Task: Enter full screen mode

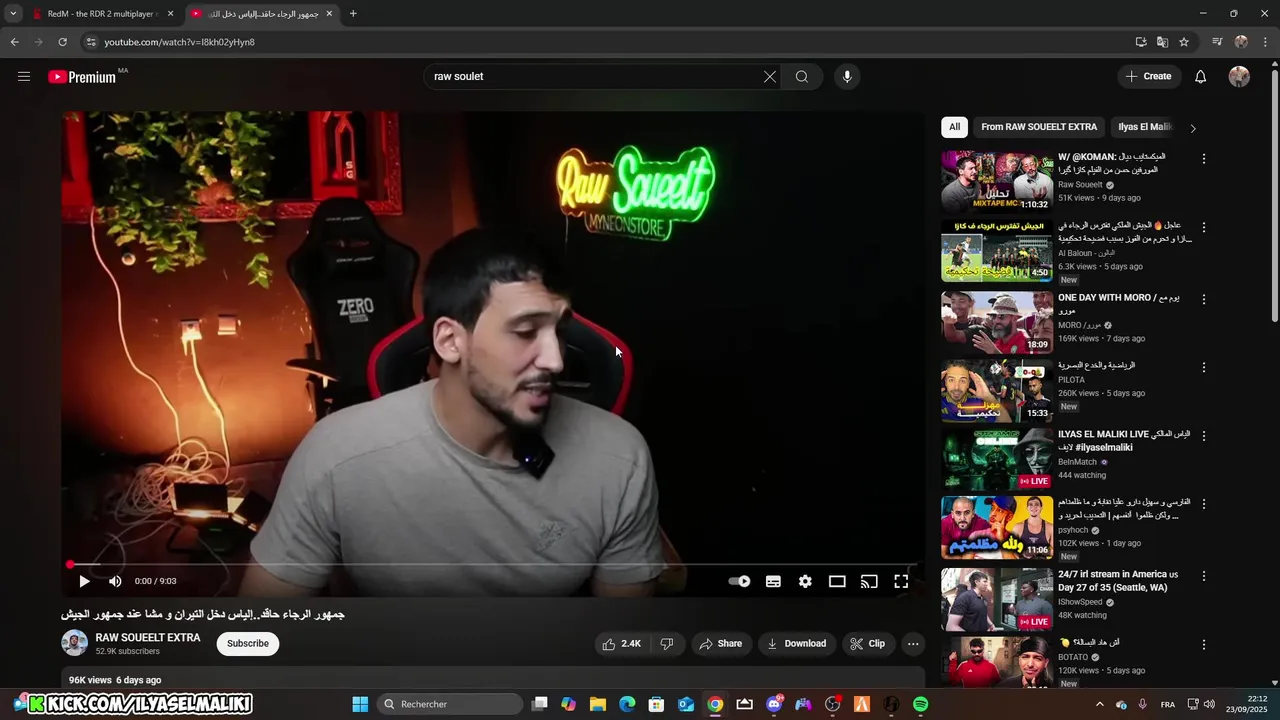Action: point(901,581)
